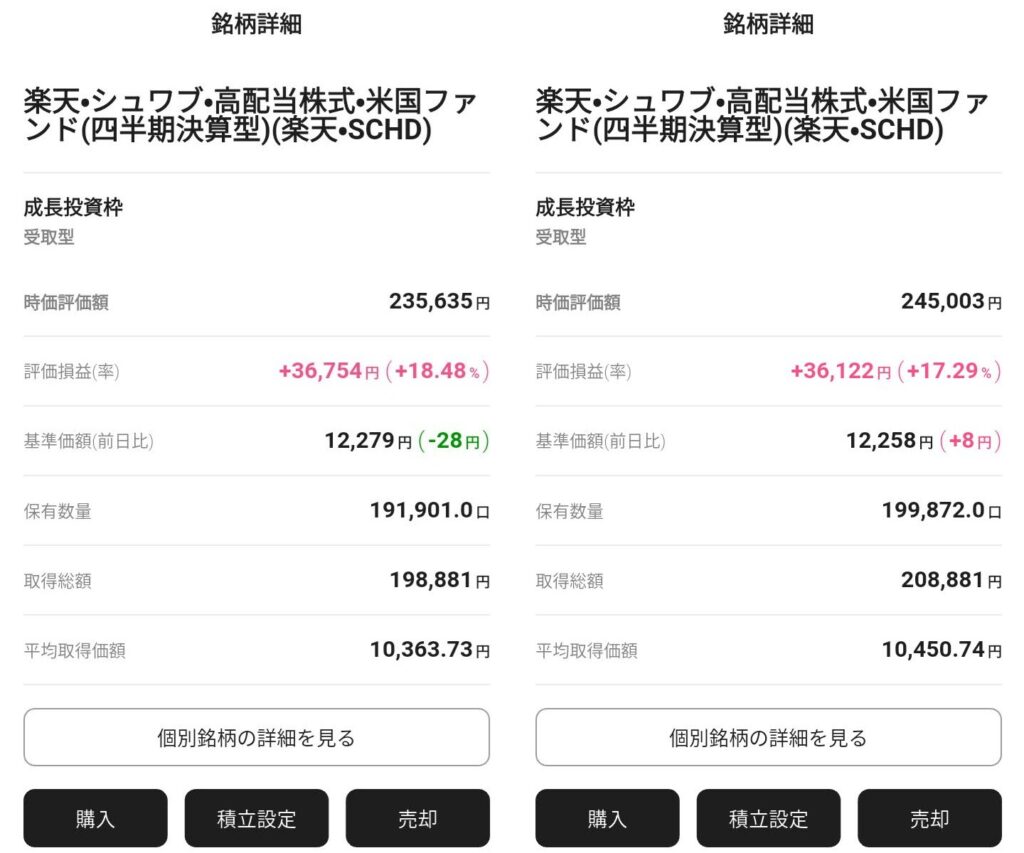Click the 245,003円 market value amount

pyautogui.click(x=950, y=301)
